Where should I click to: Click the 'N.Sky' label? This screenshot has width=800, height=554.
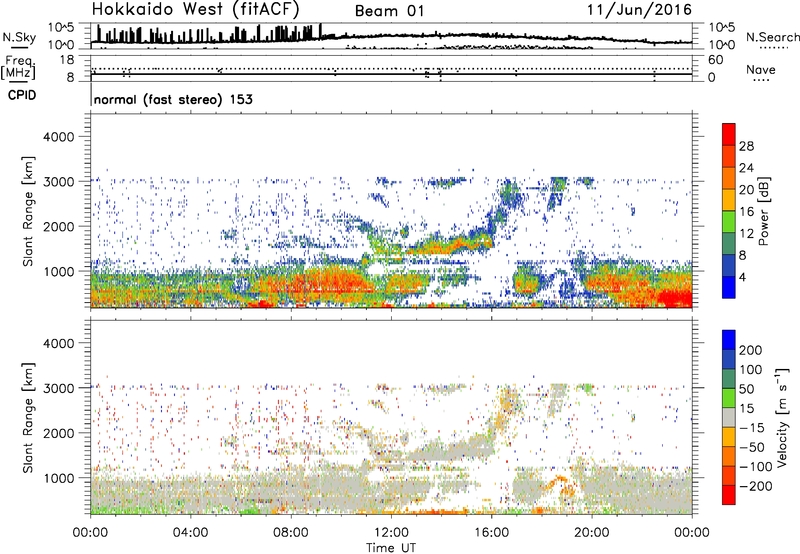pos(19,37)
